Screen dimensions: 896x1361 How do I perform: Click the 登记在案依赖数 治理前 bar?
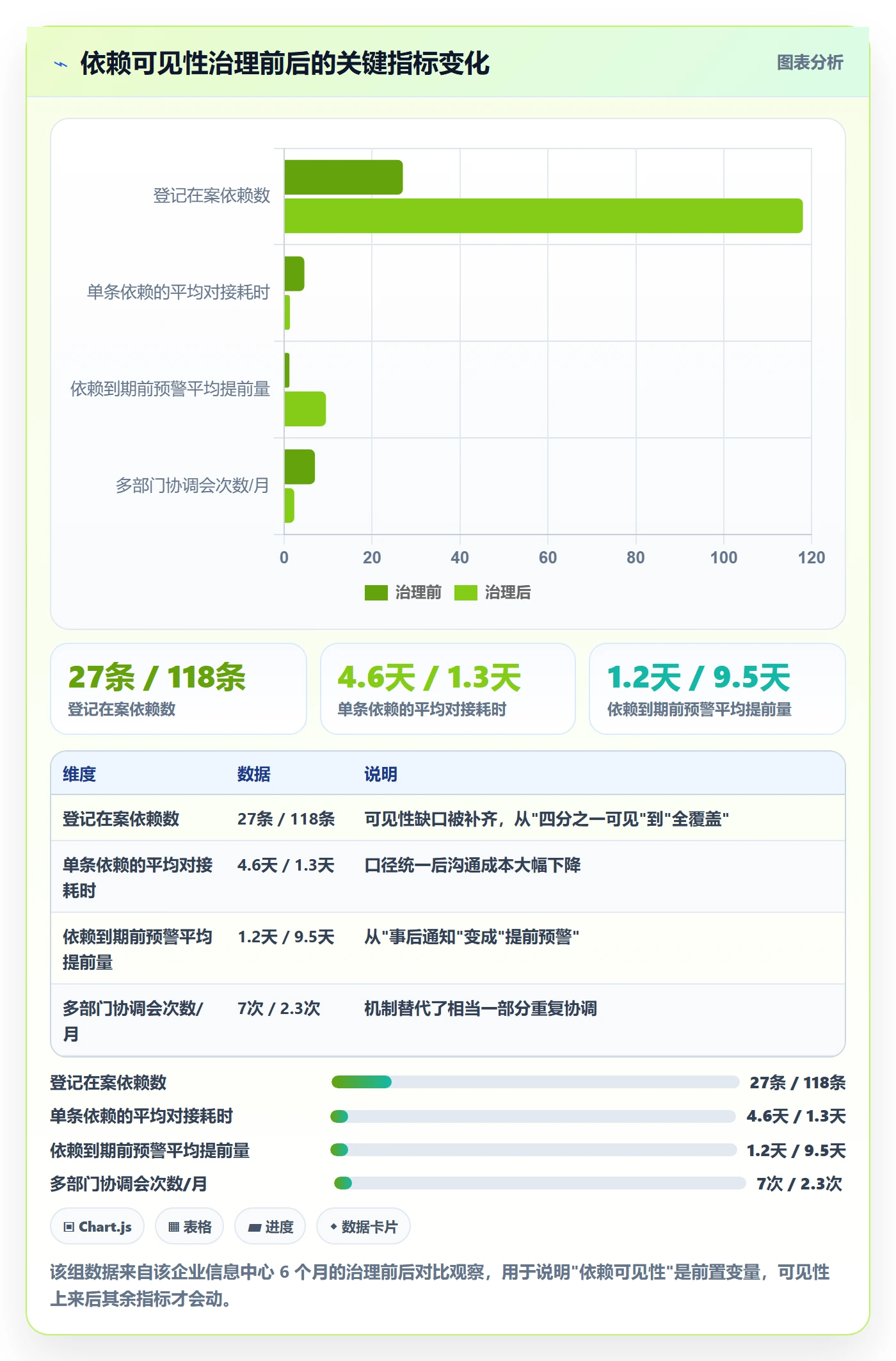(x=344, y=177)
